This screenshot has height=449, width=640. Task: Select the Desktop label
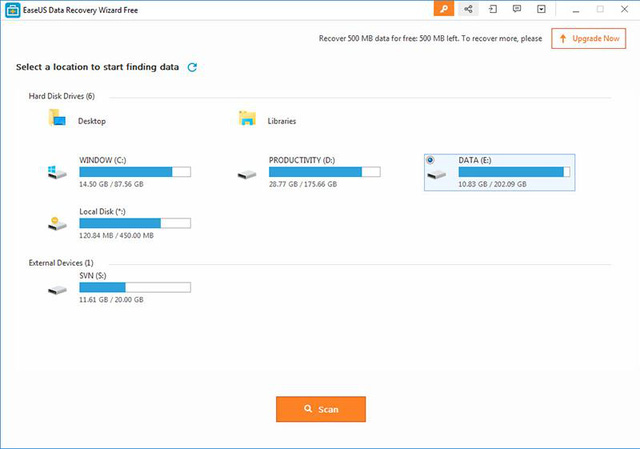pos(92,121)
